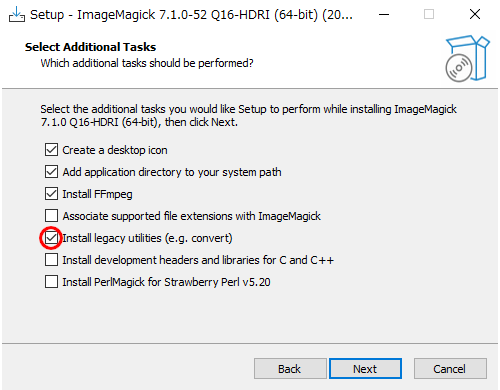Cancel the ImageMagick installation
The height and width of the screenshot is (390, 500).
(450, 369)
